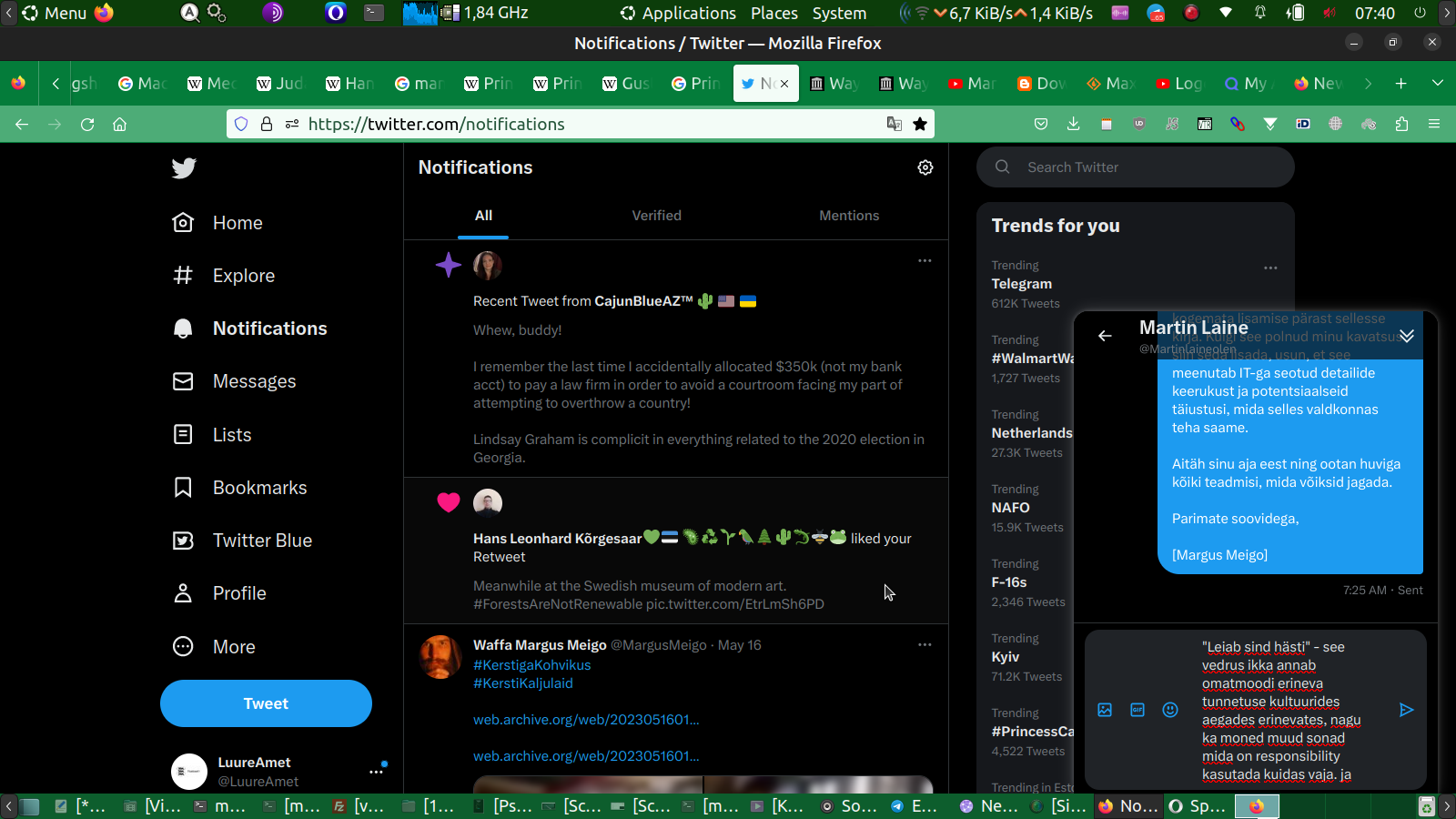The image size is (1456, 819).
Task: Click the Twitter bird logo
Action: [x=184, y=167]
